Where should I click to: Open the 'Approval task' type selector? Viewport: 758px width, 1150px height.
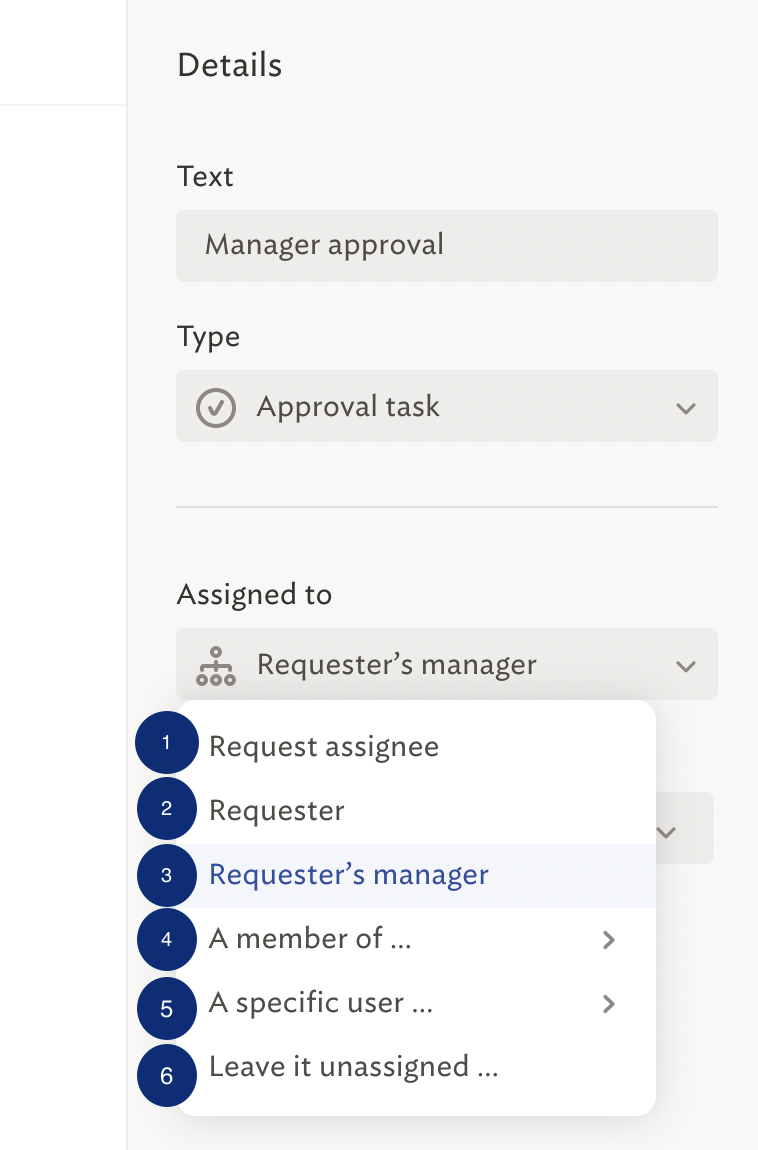446,406
